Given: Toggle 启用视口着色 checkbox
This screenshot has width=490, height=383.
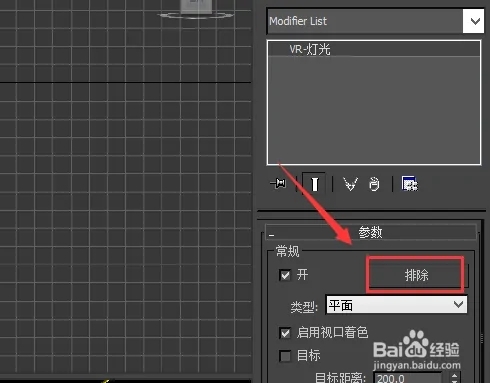Looking at the screenshot, I should 285,333.
